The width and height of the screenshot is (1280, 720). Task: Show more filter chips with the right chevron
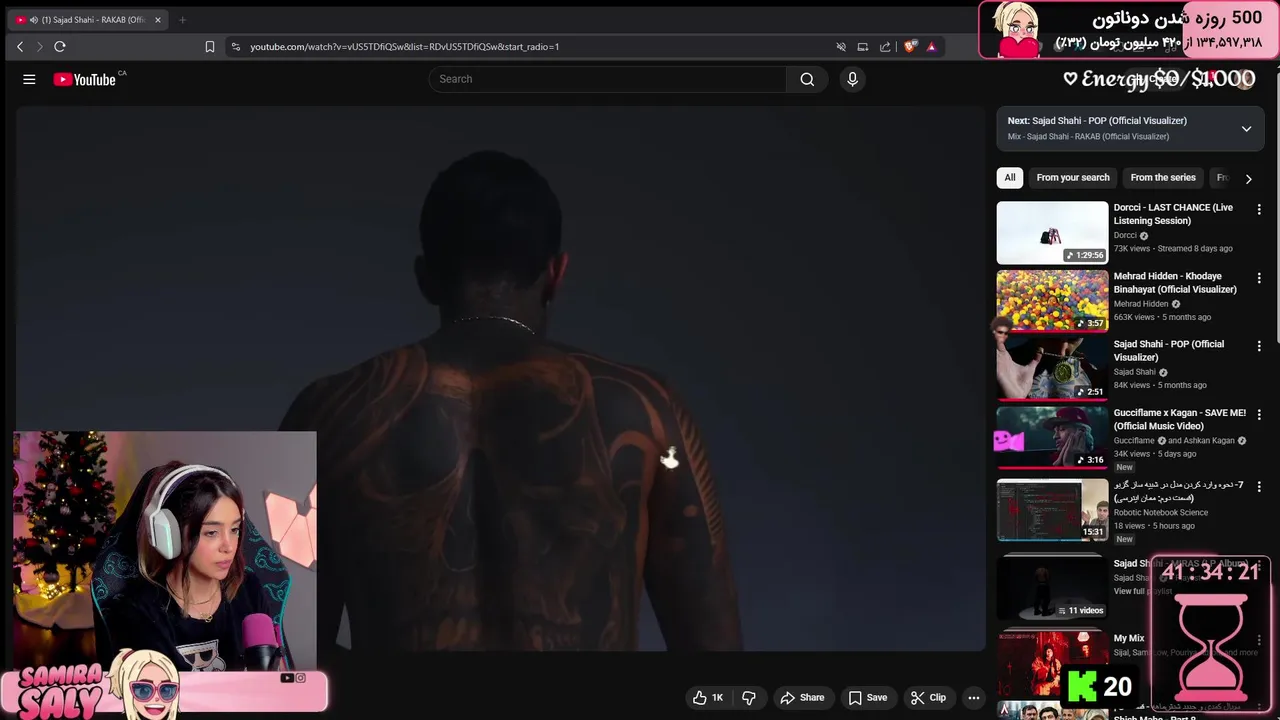[1248, 179]
